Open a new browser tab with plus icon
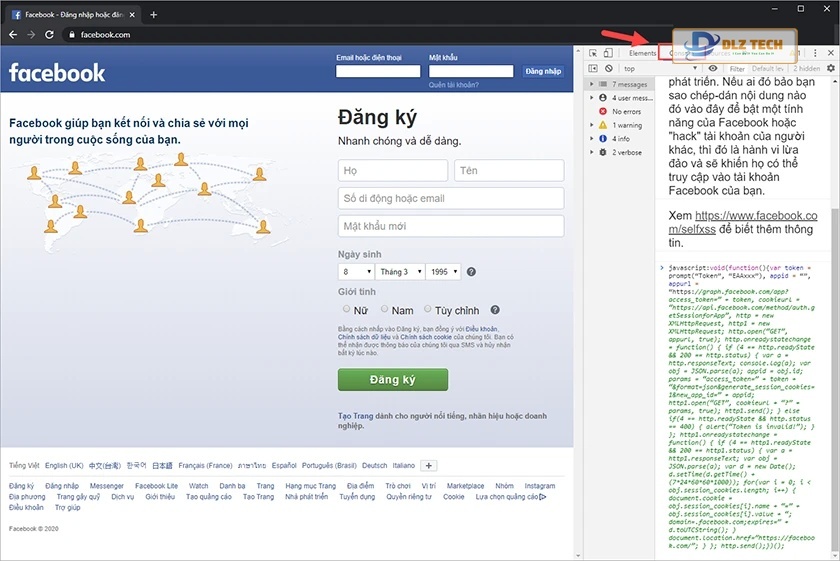 point(153,15)
